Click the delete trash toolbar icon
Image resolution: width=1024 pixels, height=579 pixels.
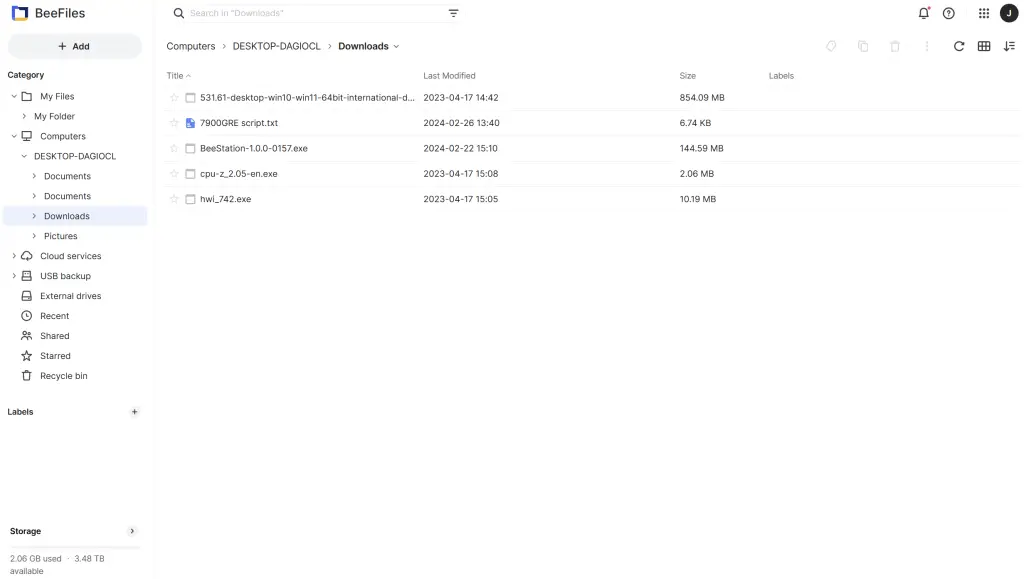895,46
